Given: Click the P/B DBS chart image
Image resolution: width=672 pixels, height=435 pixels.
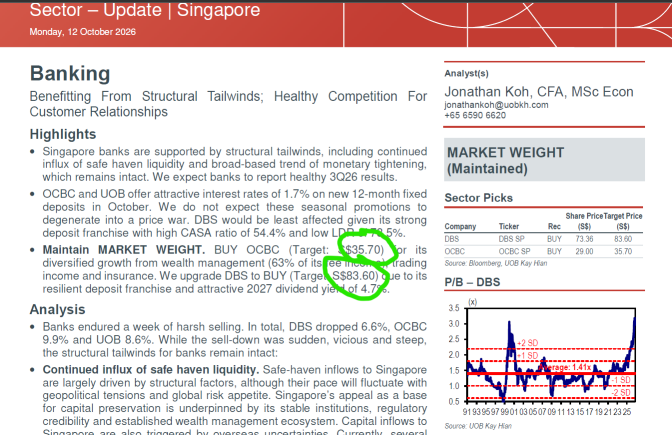Looking at the screenshot, I should pos(542,357).
